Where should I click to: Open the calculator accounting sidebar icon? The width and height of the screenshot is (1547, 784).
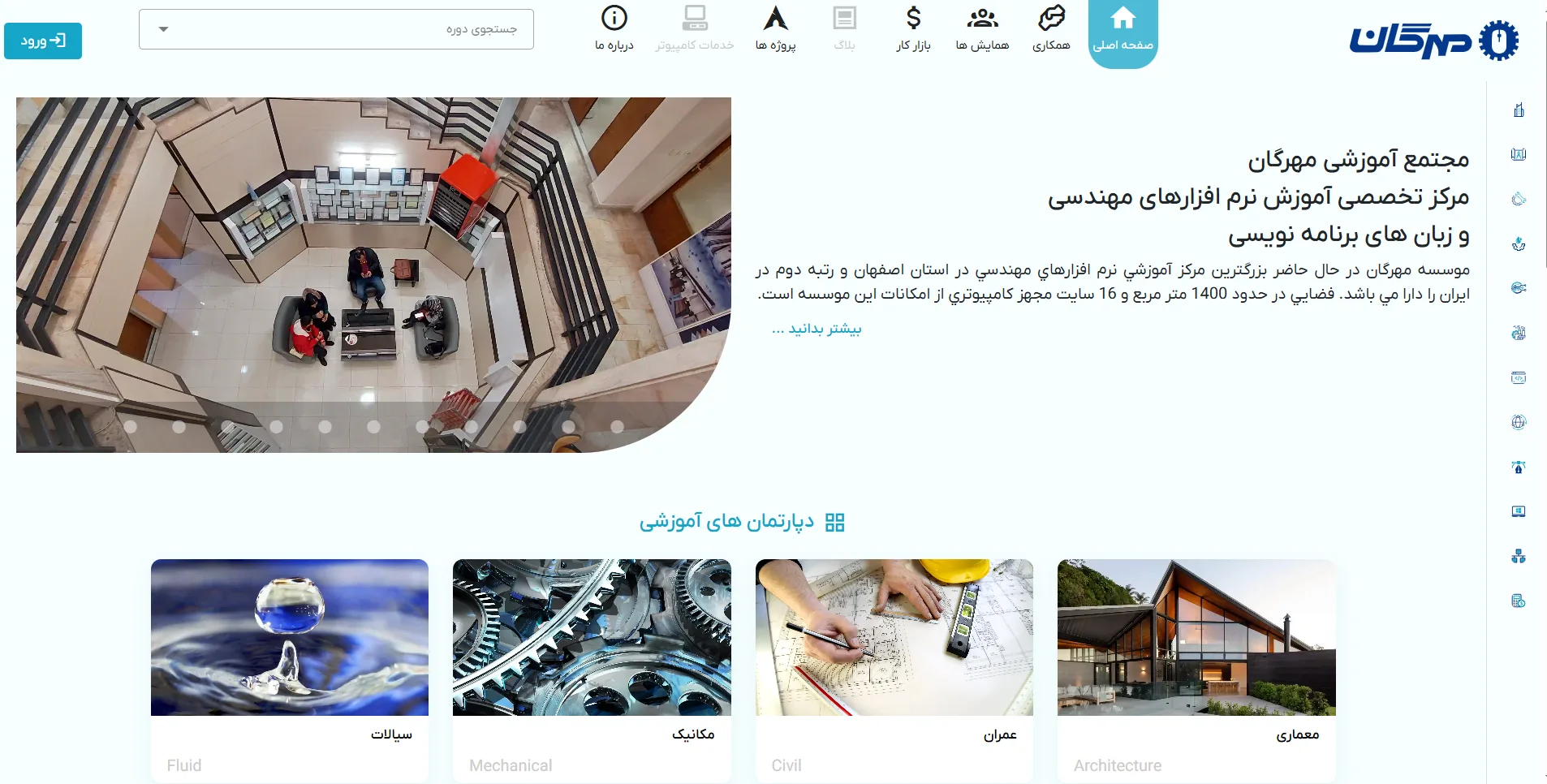[x=1519, y=601]
